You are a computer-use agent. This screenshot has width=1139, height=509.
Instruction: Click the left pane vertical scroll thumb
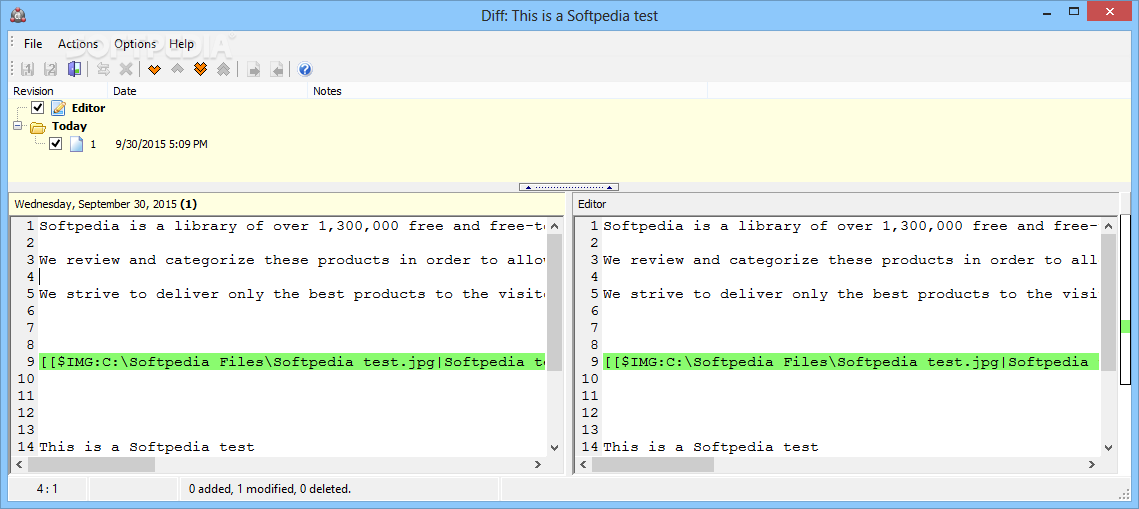point(555,302)
